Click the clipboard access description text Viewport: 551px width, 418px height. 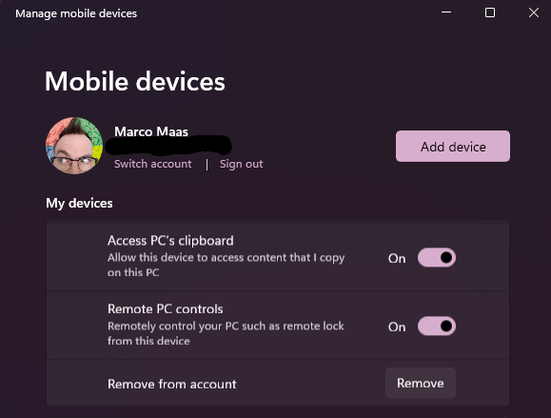click(x=226, y=265)
